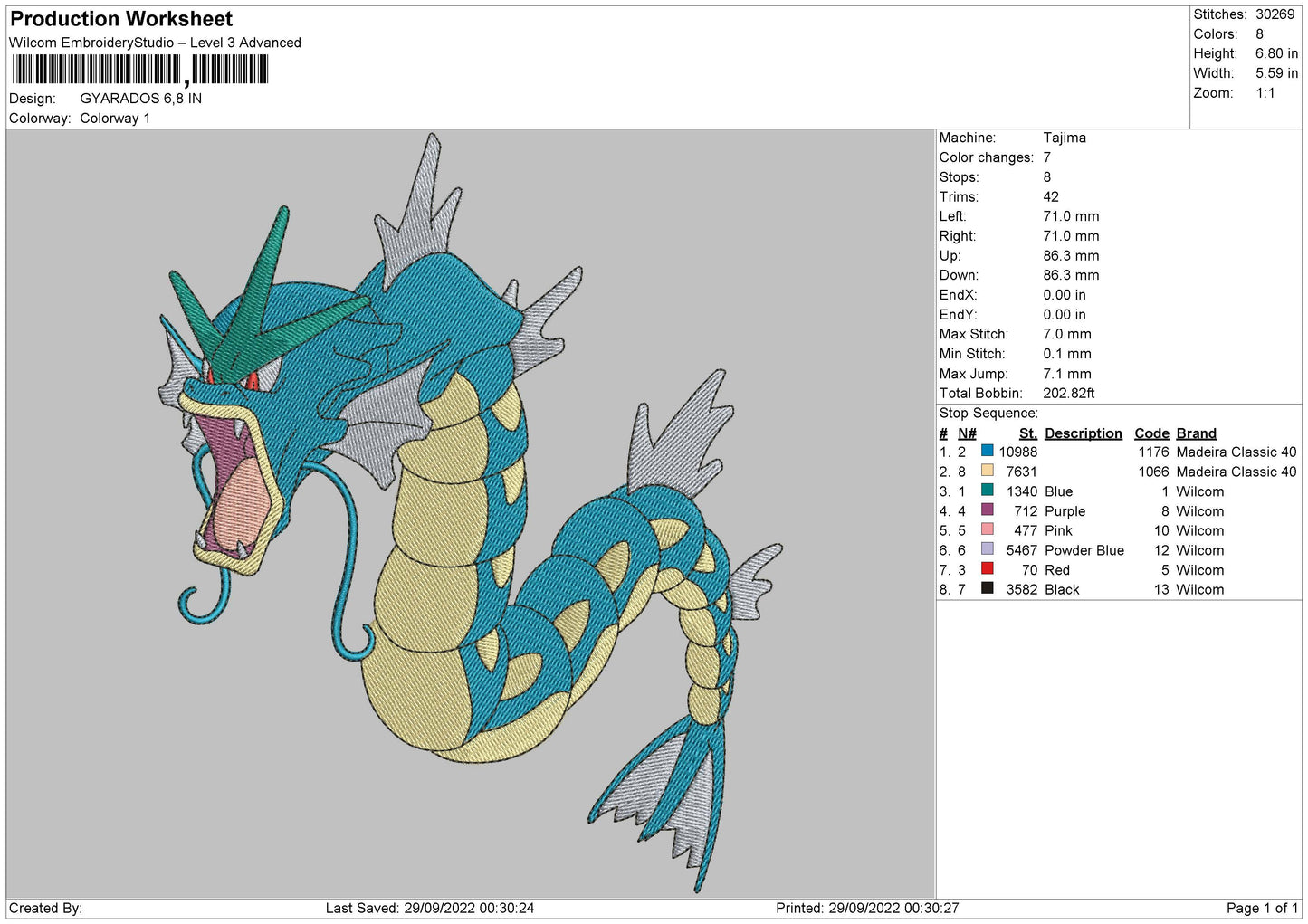Click the code 1176 in stop sequence
Screen dimensions: 1308x924
pos(1153,452)
